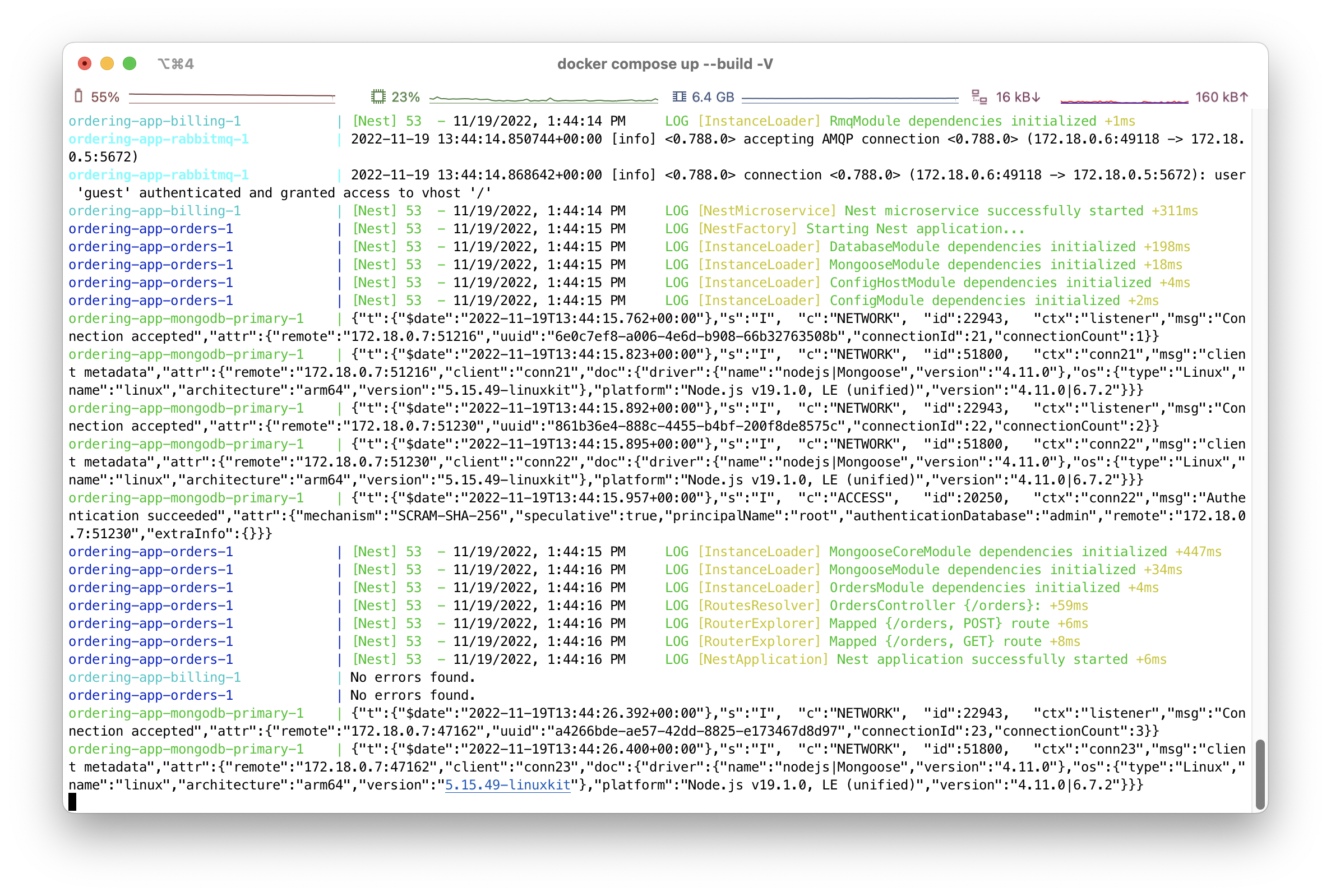The width and height of the screenshot is (1331, 896).
Task: Click the 16 kB download indicator
Action: [x=1018, y=97]
